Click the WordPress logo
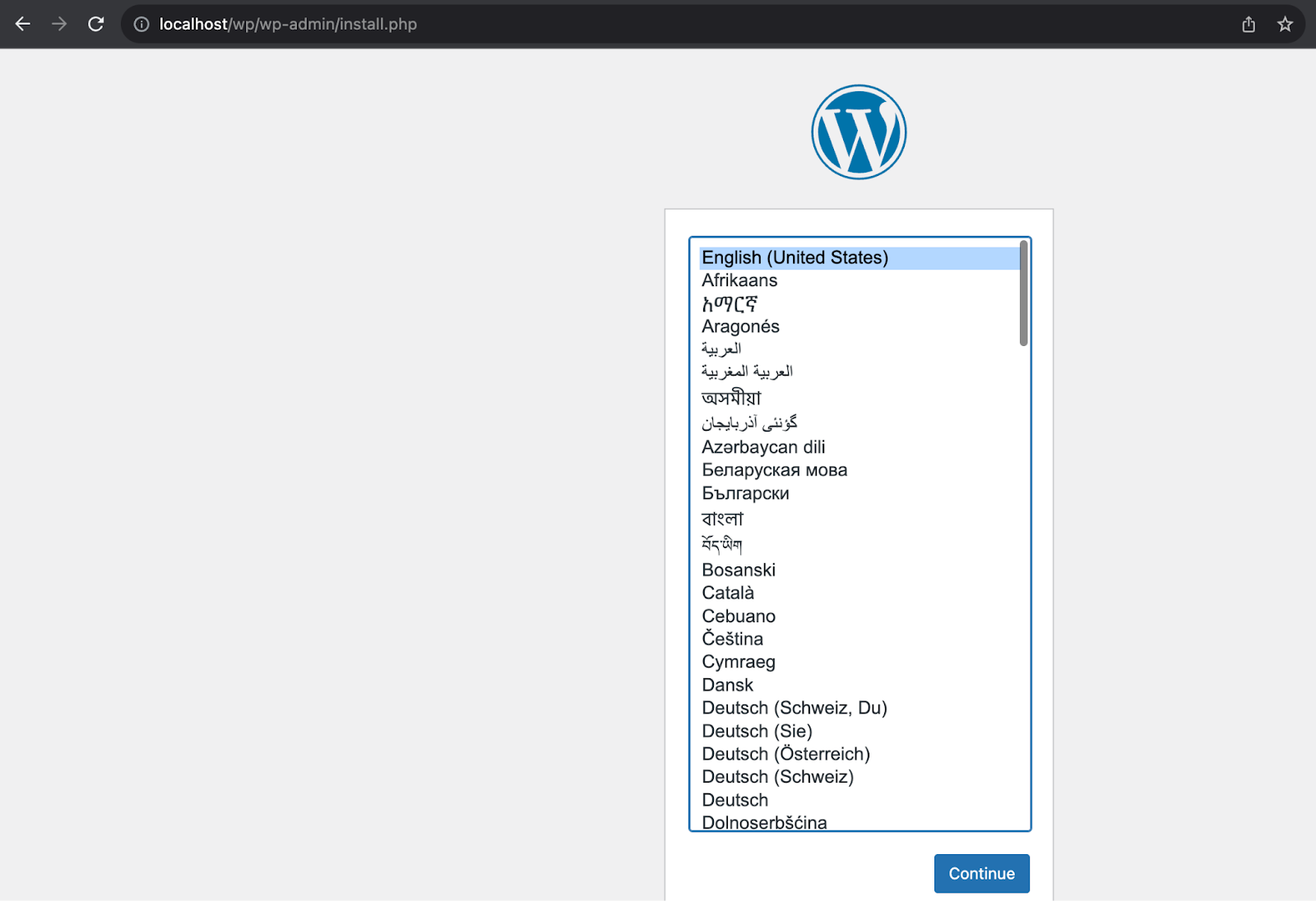The width and height of the screenshot is (1316, 901). 859,132
